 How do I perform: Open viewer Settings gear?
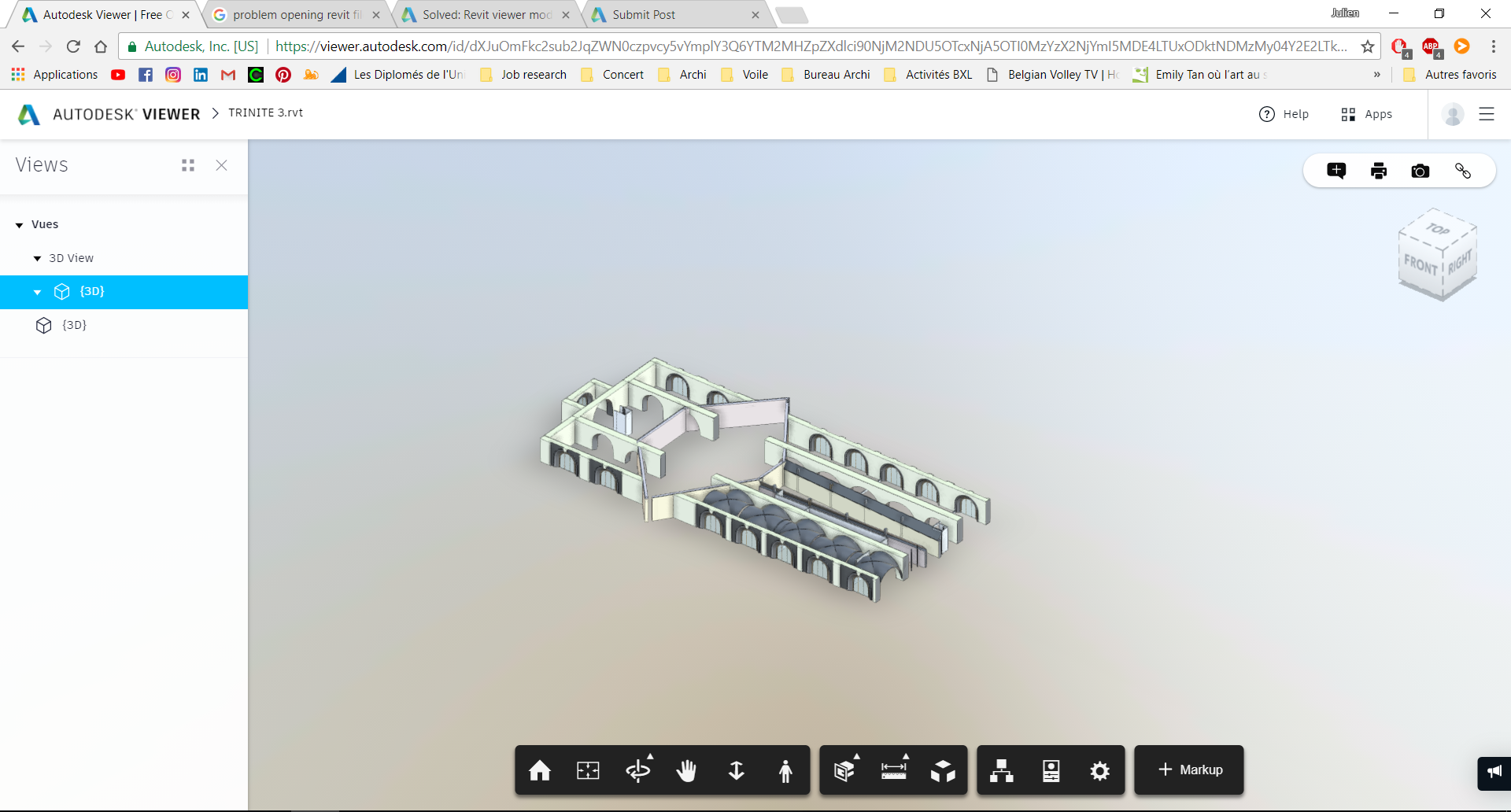(1100, 770)
